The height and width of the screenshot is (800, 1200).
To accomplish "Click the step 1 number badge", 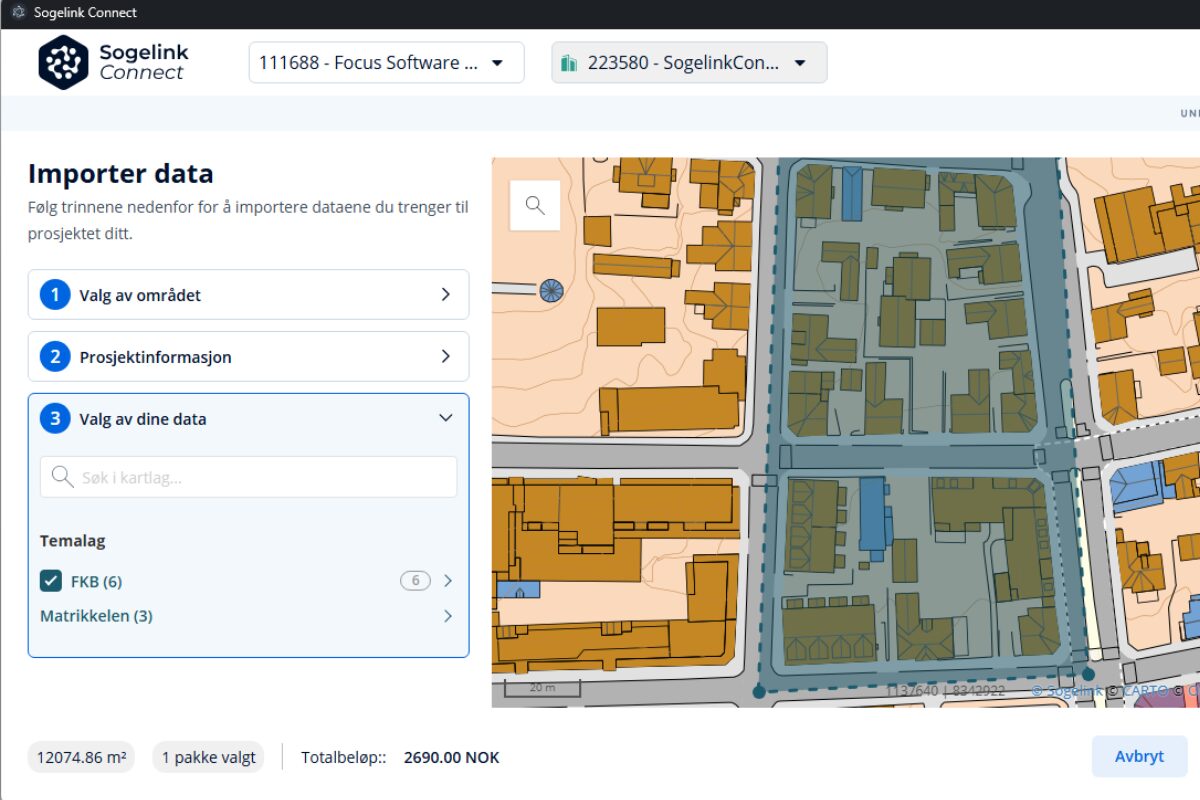I will [55, 295].
